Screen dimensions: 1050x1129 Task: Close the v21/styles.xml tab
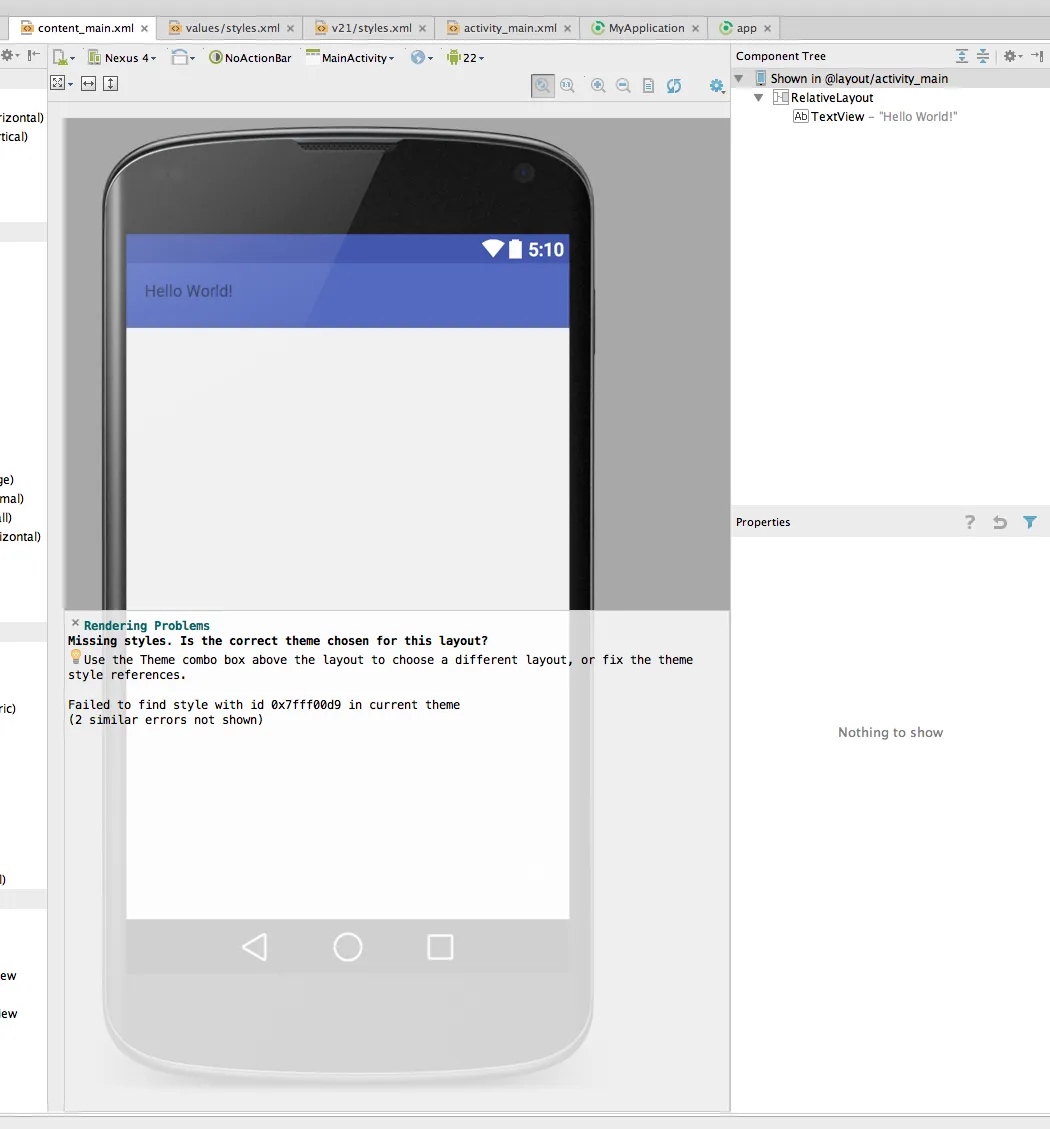pyautogui.click(x=423, y=28)
